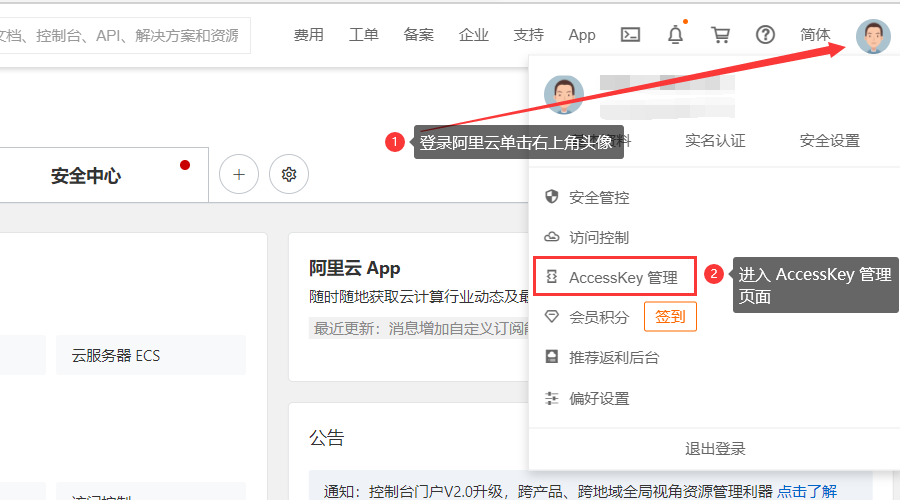The height and width of the screenshot is (500, 900).
Task: Open the 费用 menu
Action: pyautogui.click(x=309, y=35)
